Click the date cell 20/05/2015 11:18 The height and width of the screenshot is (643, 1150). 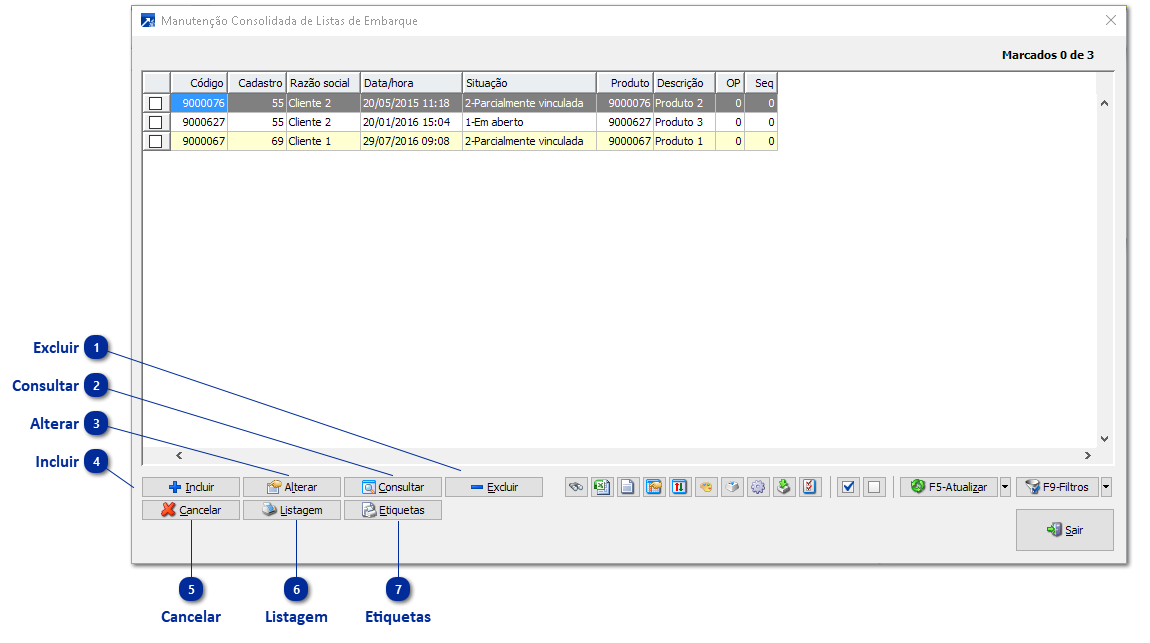click(411, 103)
